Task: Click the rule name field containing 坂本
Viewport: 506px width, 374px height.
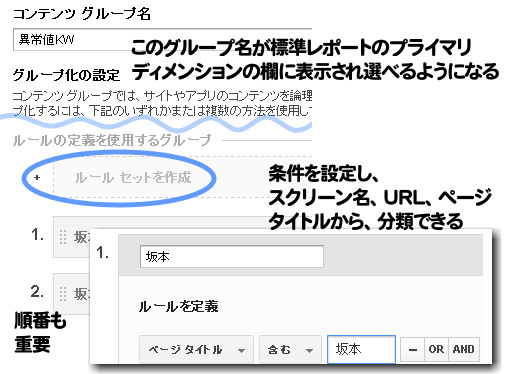Action: (x=232, y=257)
